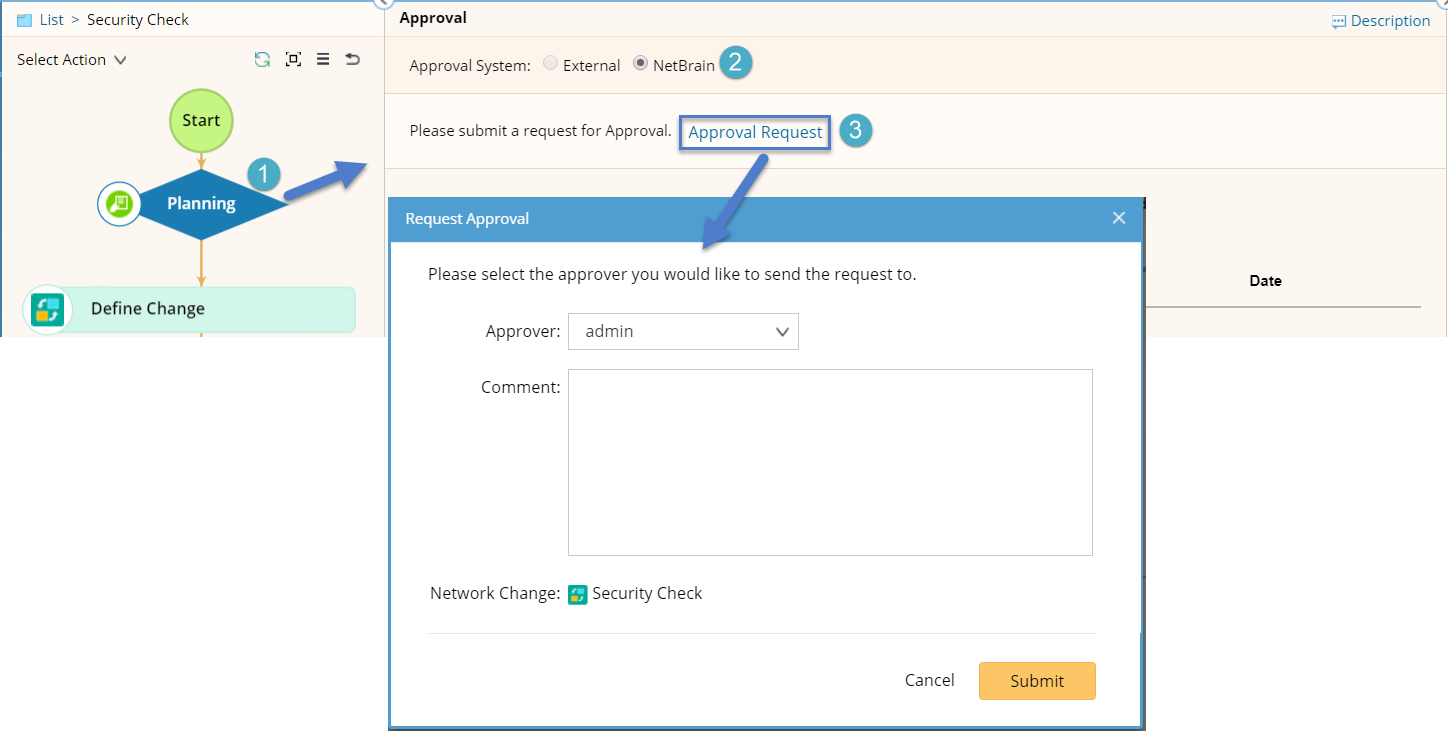This screenshot has height=731, width=1448.
Task: Open the hamburger list menu icon
Action: click(323, 60)
